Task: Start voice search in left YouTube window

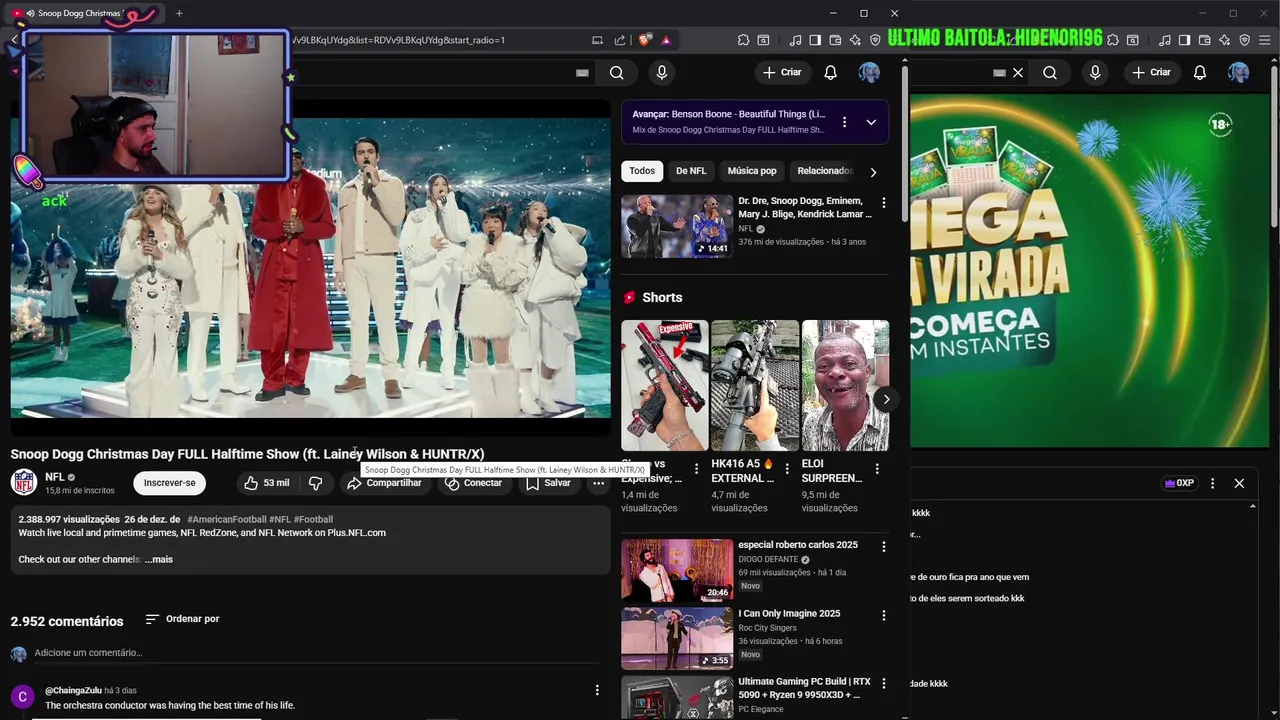Action: 661,72
